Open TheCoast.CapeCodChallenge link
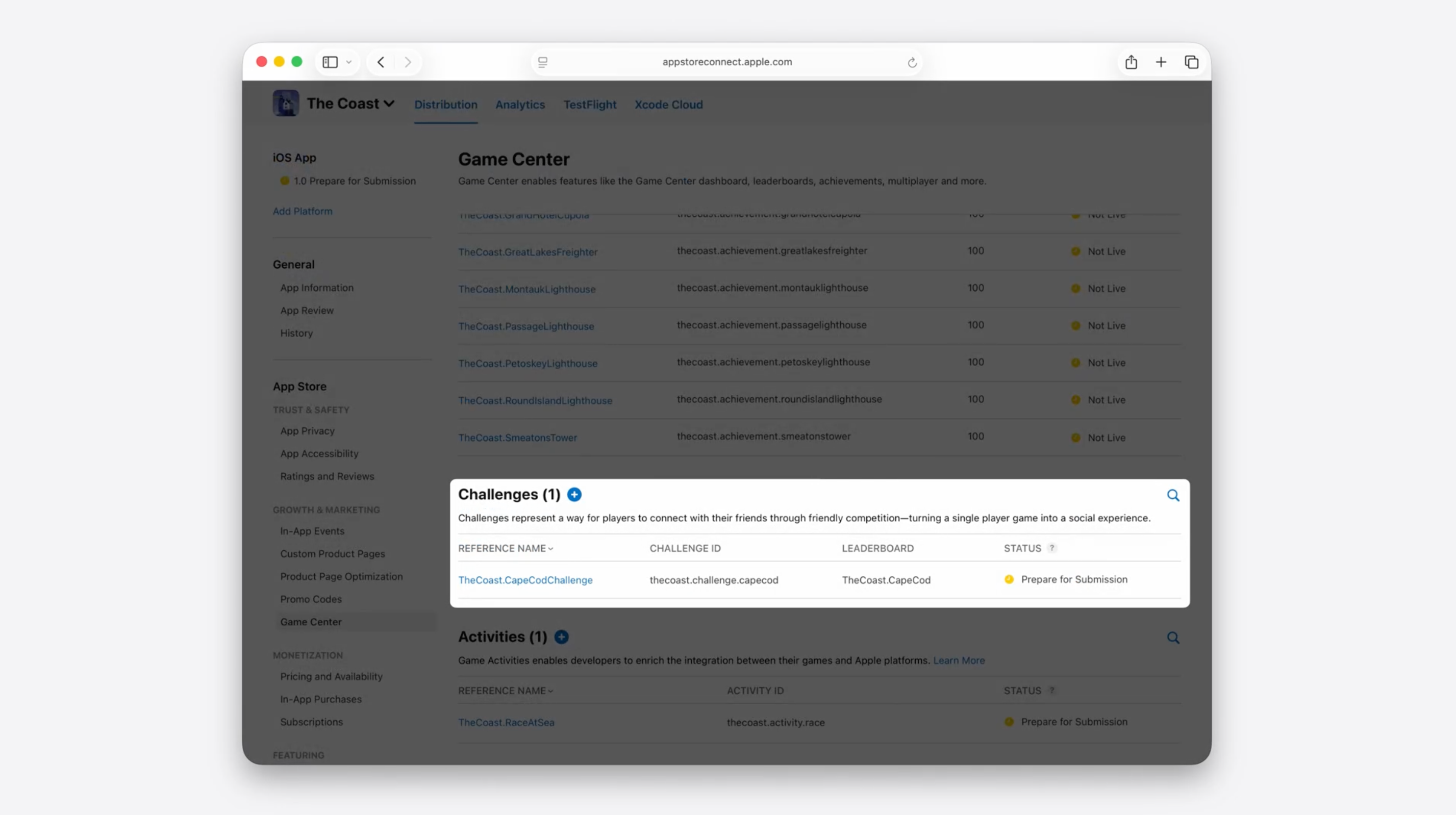Viewport: 1456px width, 815px height. tap(525, 580)
